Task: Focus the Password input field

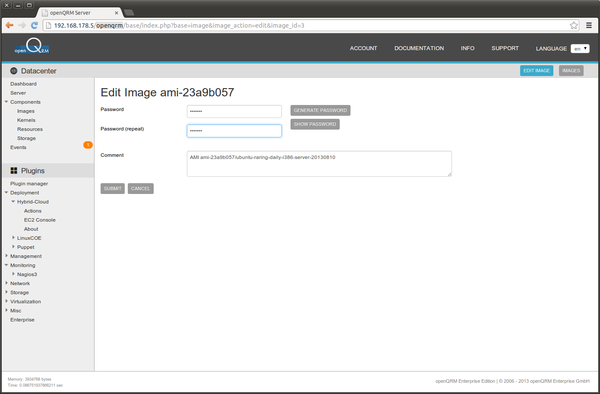Action: pos(234,111)
